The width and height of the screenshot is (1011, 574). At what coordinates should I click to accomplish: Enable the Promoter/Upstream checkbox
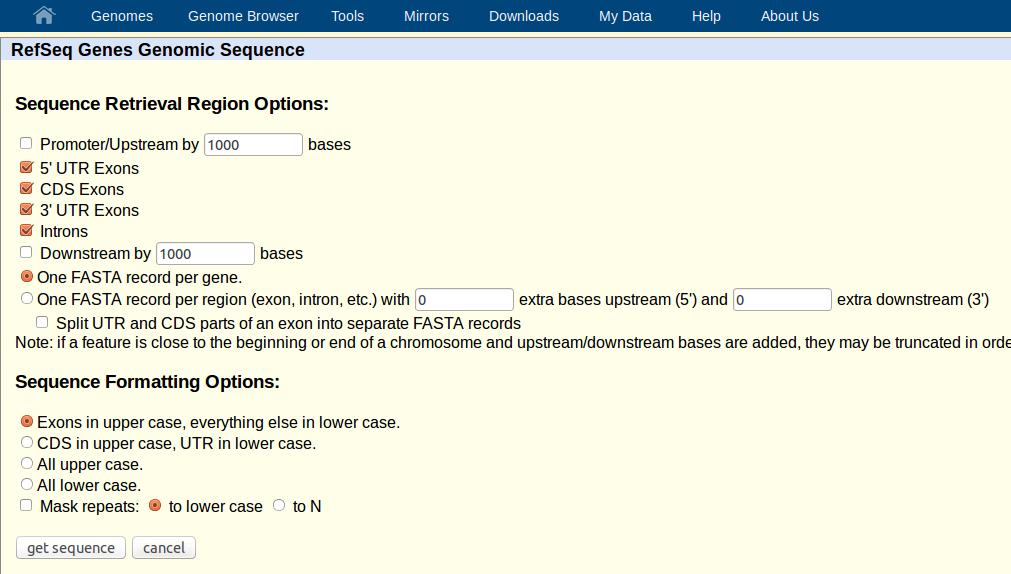point(26,143)
